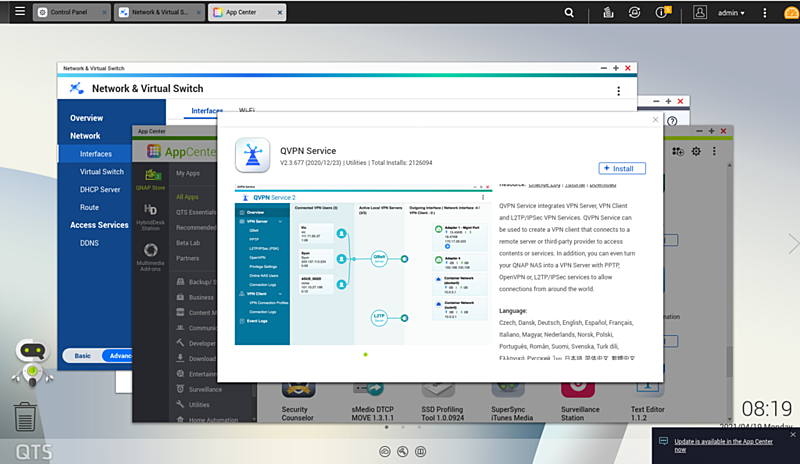The image size is (800, 464).
Task: Open Security Counselor app
Action: [297, 401]
